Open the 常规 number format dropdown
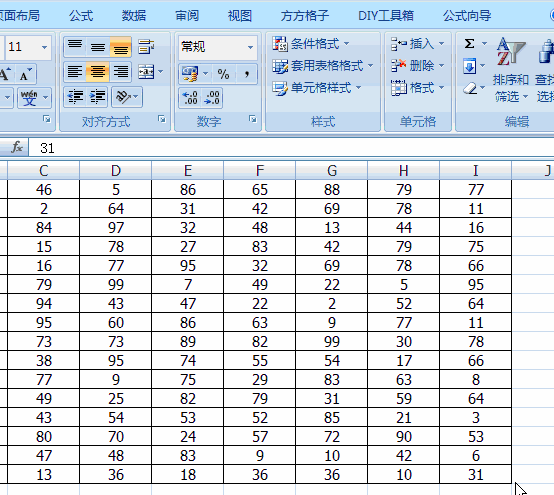Screen dimensions: 554x495 [250, 47]
